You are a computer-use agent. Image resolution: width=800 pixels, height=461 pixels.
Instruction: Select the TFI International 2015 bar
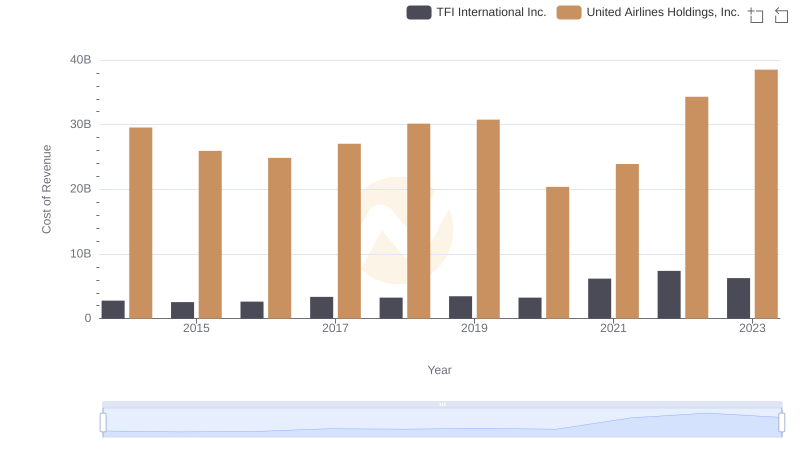[x=183, y=311]
